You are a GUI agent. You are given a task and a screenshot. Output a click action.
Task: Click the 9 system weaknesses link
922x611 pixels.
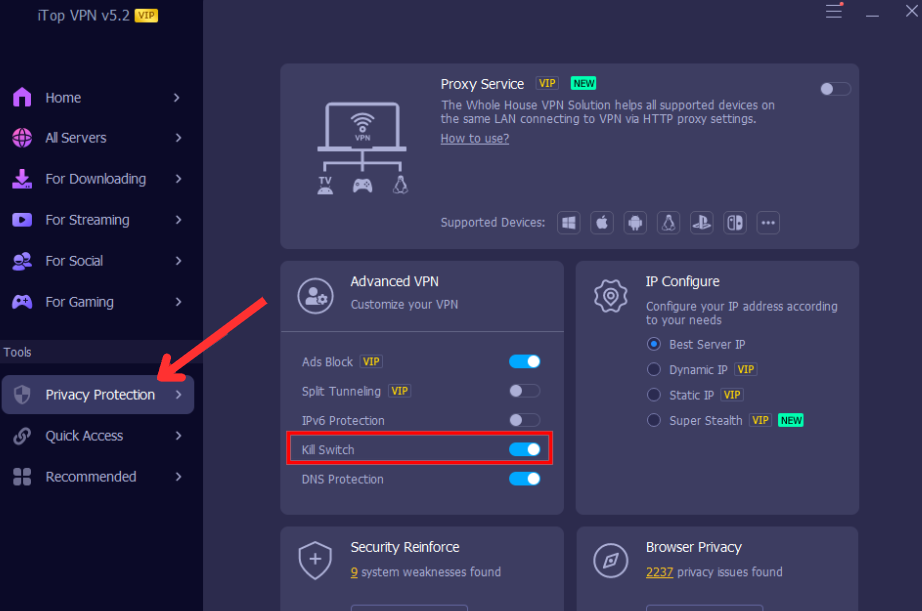[354, 572]
